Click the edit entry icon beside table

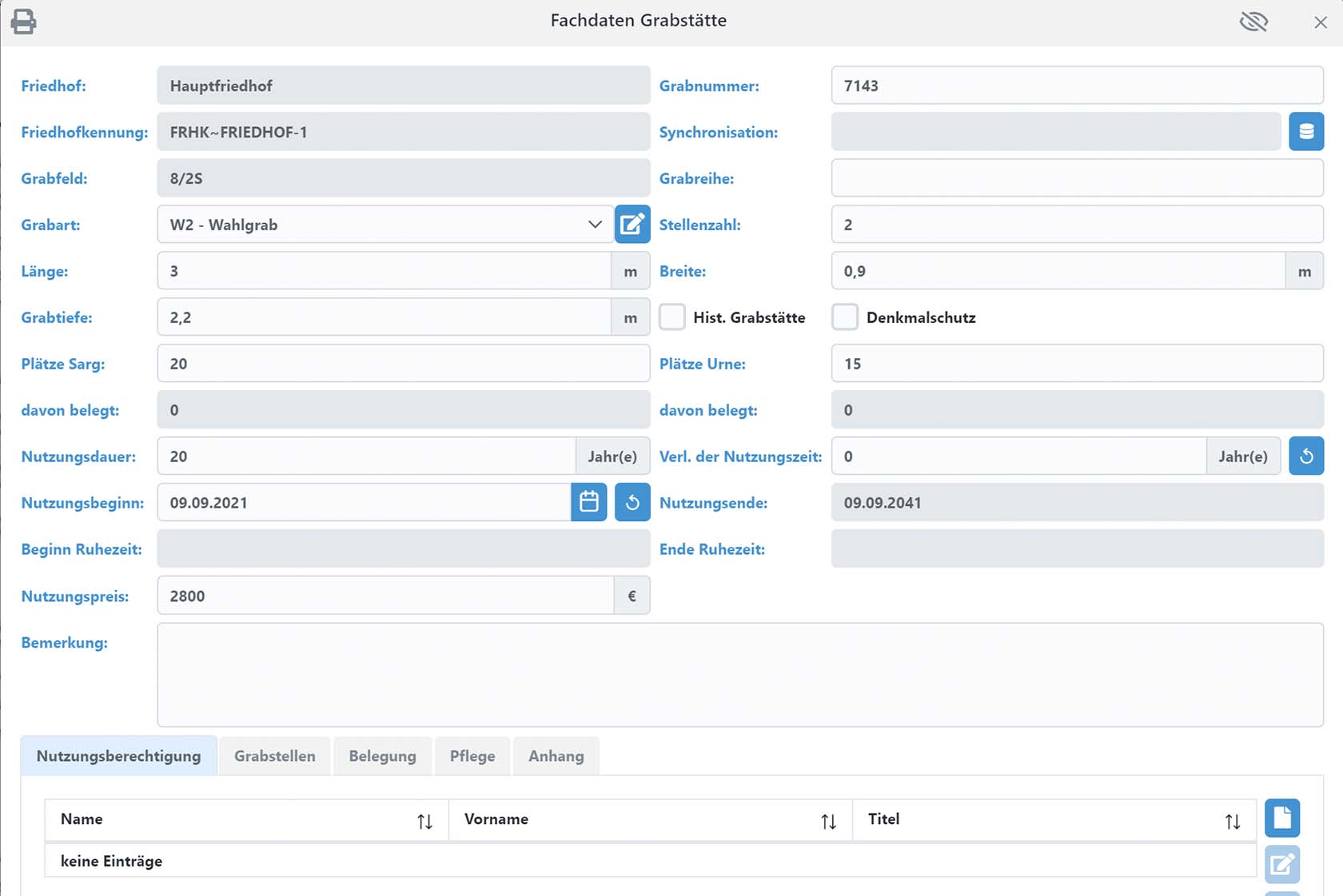point(1281,864)
